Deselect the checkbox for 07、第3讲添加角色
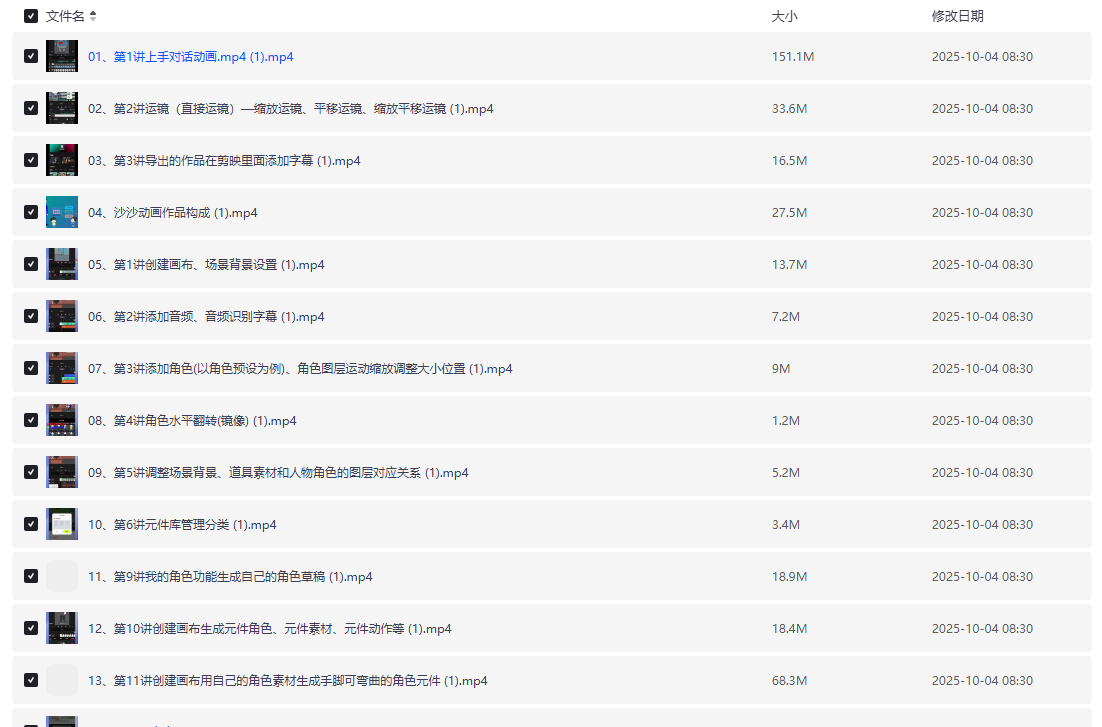This screenshot has height=727, width=1102. click(31, 369)
